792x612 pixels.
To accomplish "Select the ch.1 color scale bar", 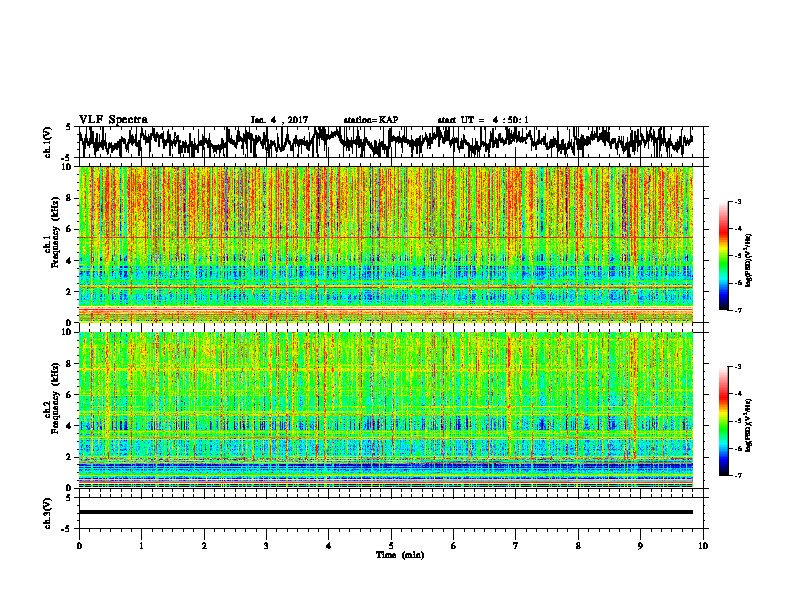I will [724, 256].
